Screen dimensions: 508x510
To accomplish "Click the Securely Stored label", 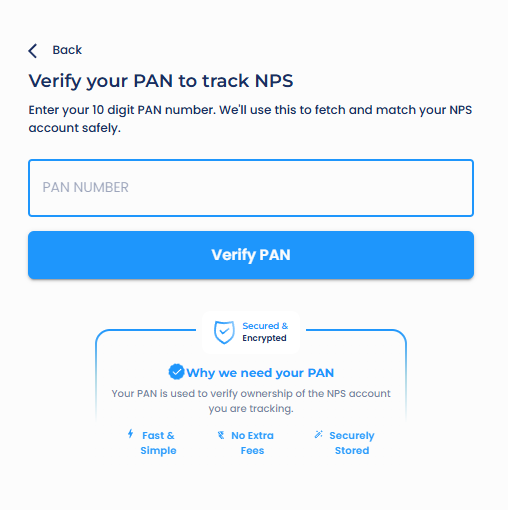I will coord(352,443).
